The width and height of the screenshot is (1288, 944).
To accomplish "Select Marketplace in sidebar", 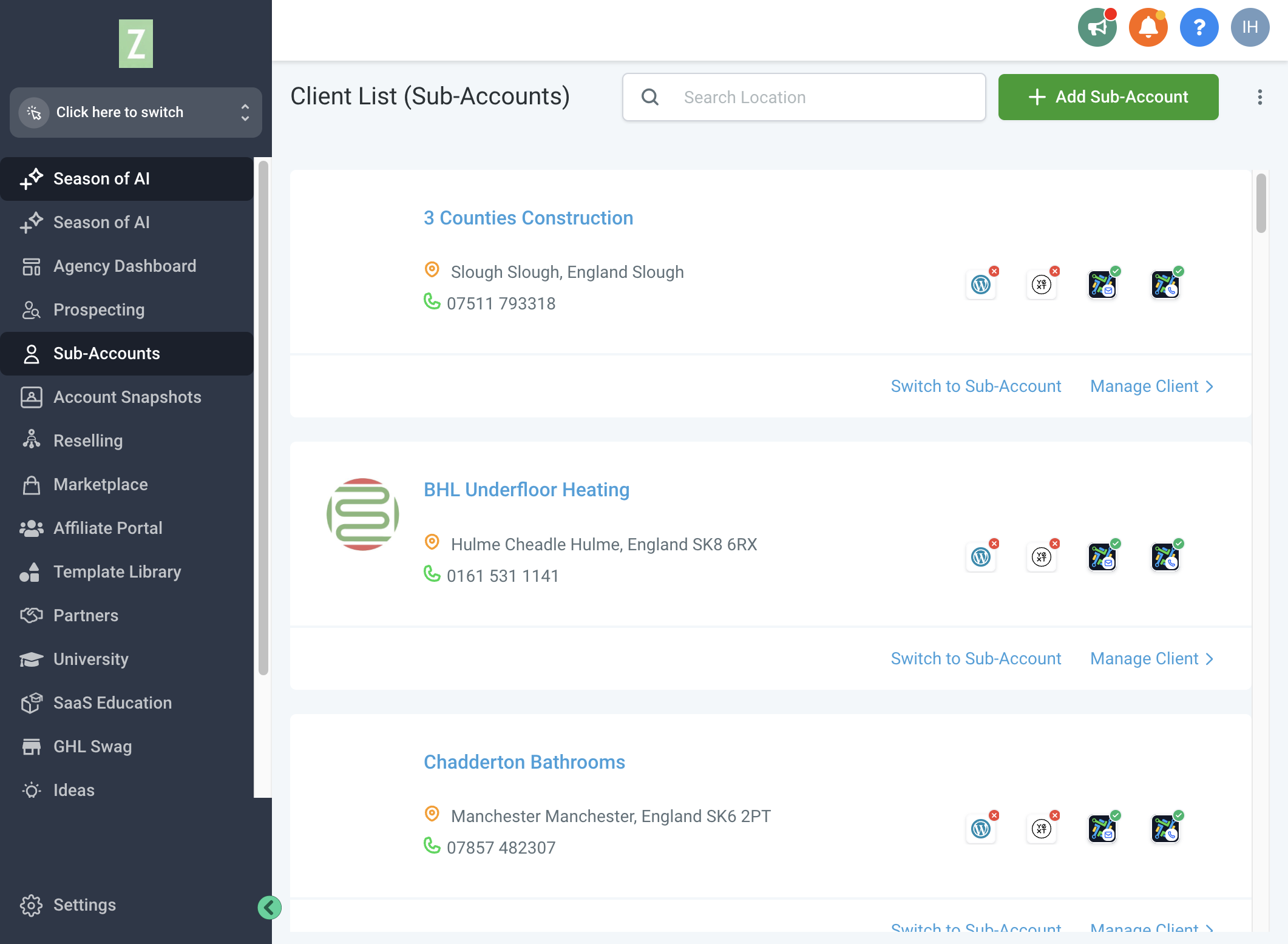I will click(x=127, y=485).
